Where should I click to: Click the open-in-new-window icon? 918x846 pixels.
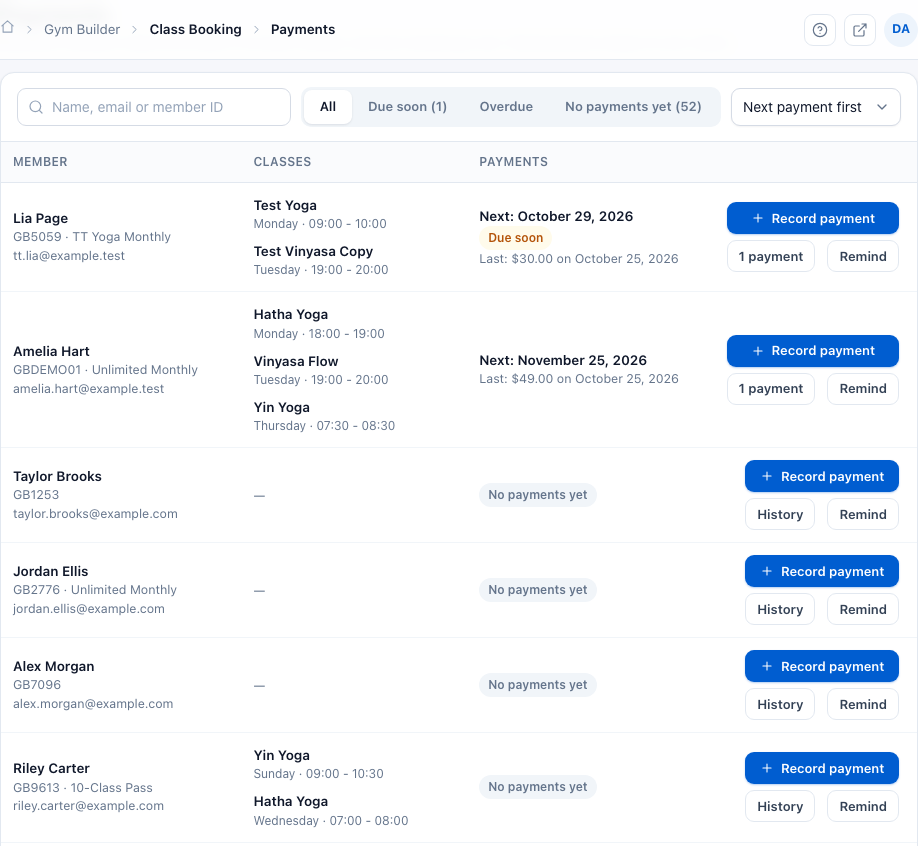click(x=859, y=30)
